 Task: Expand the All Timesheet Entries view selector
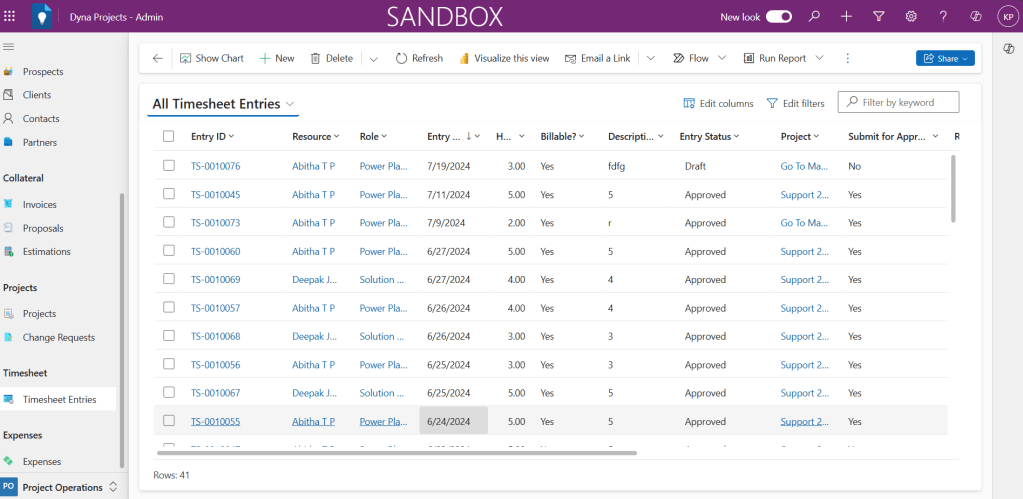tap(290, 104)
